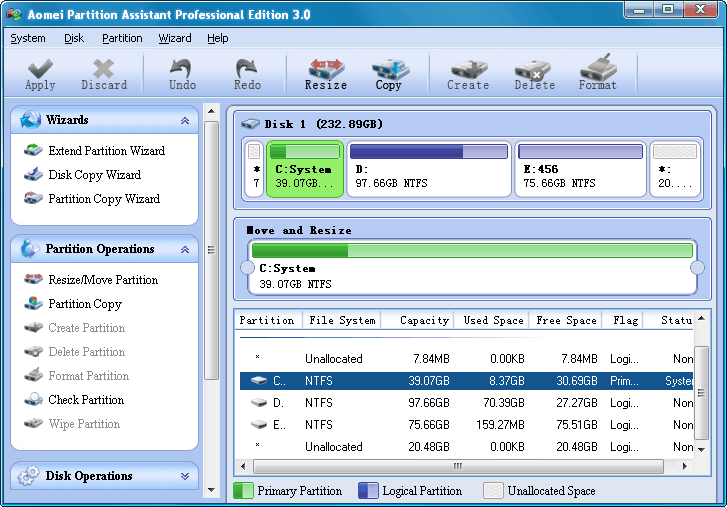The height and width of the screenshot is (507, 727).
Task: Click the Check Partition sidebar icon
Action: [33, 399]
